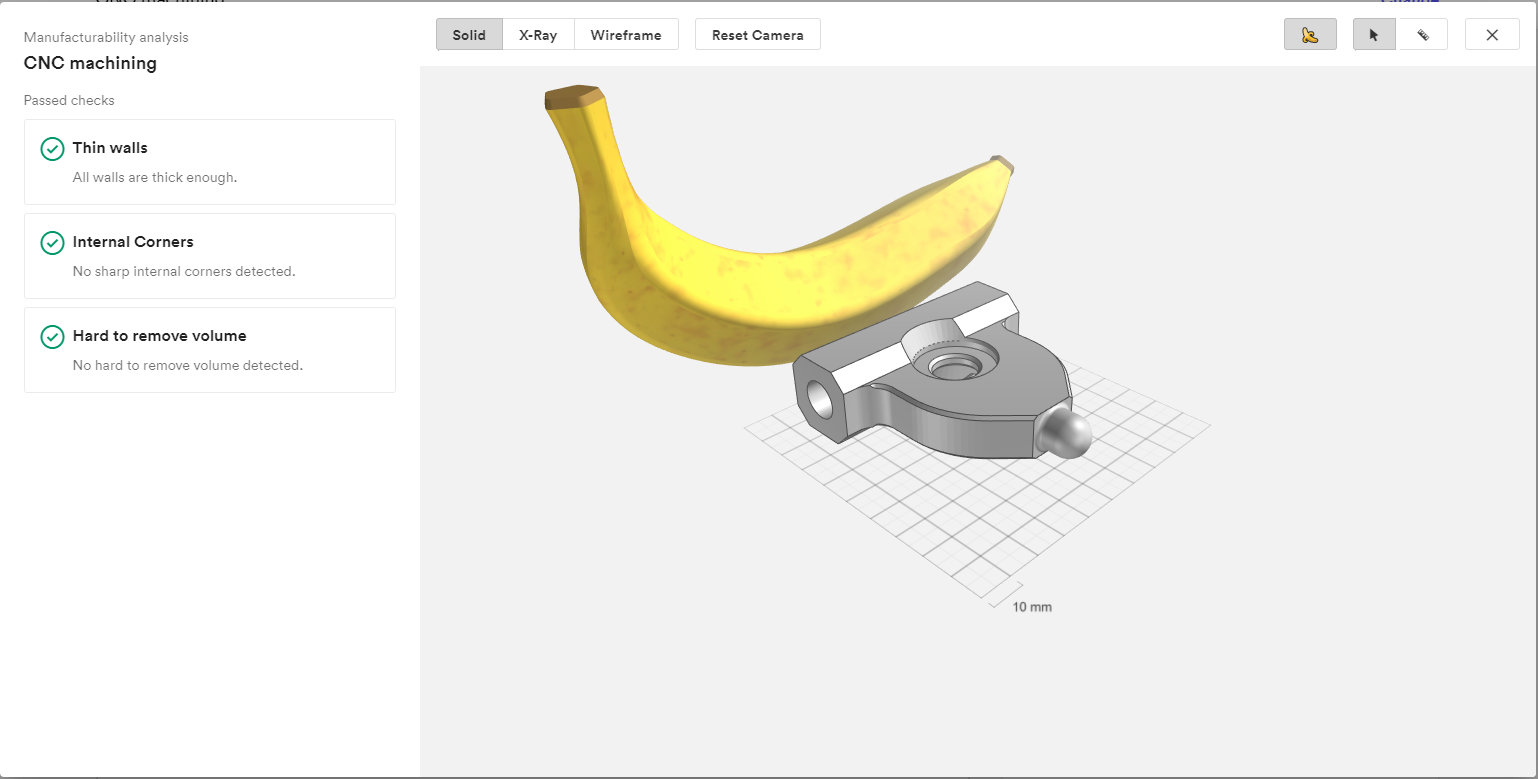This screenshot has height=779, width=1538.
Task: Toggle the banana scale reference button
Action: coord(1310,35)
